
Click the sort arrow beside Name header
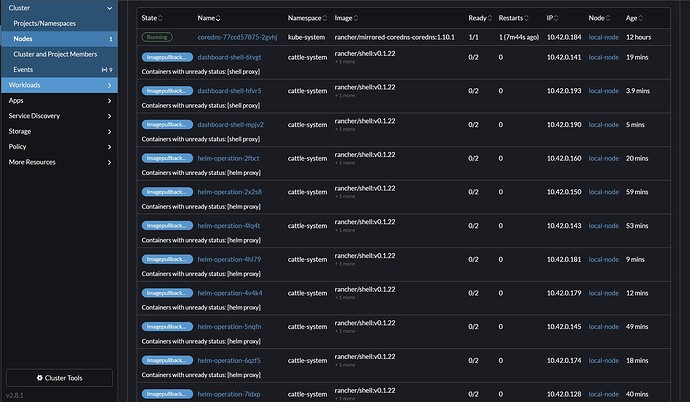pyautogui.click(x=220, y=18)
